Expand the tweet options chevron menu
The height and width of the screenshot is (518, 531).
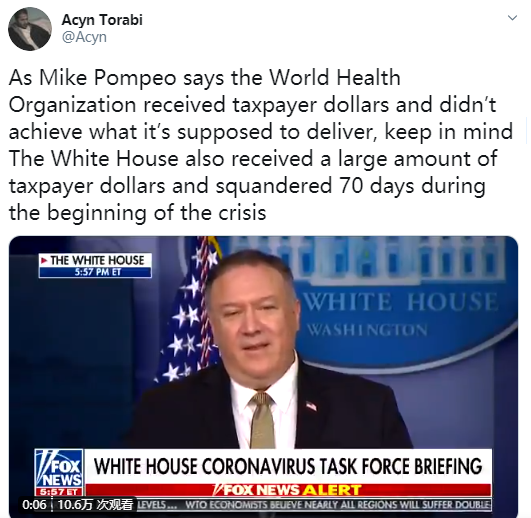[x=512, y=18]
